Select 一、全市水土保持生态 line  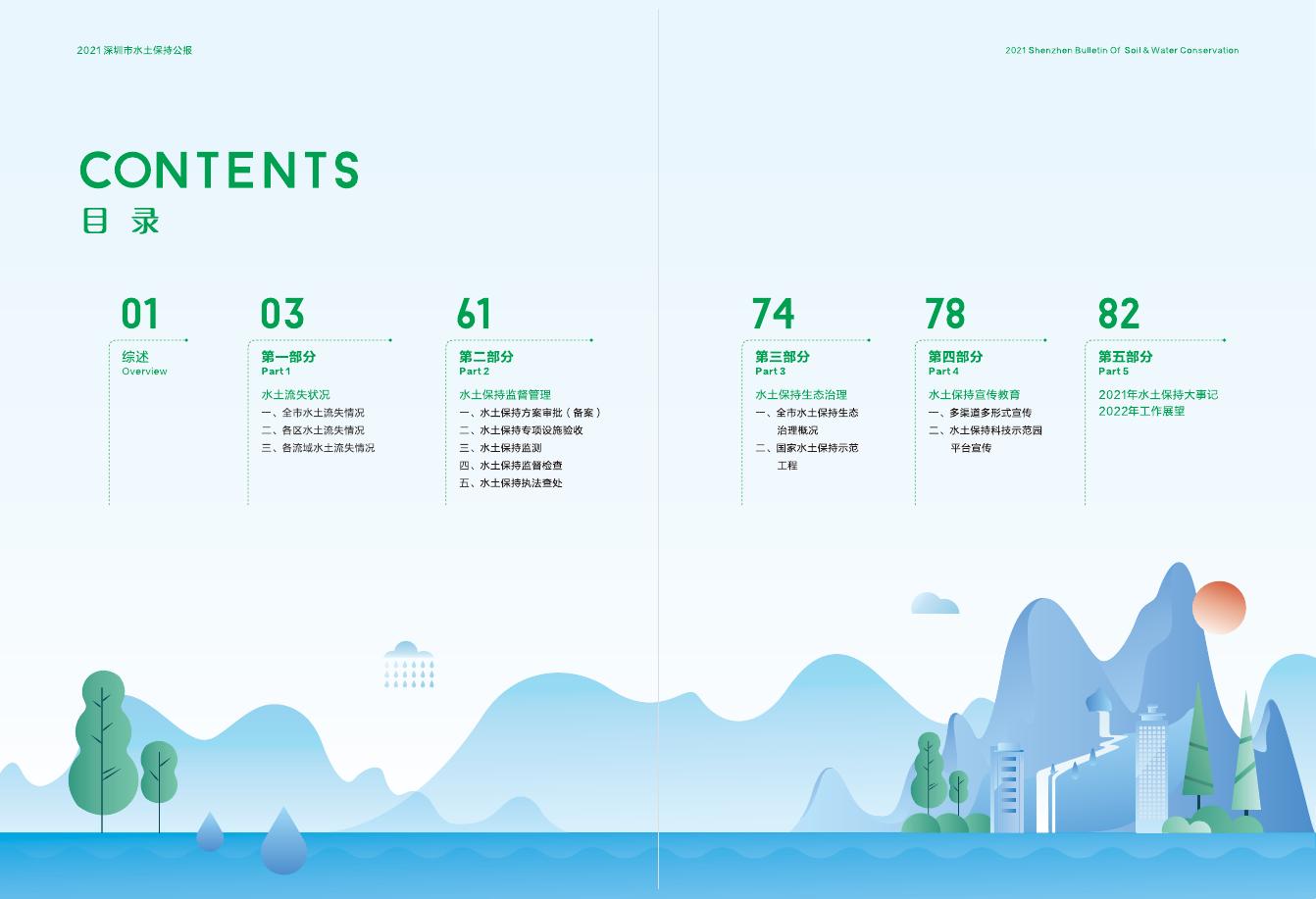pos(807,413)
